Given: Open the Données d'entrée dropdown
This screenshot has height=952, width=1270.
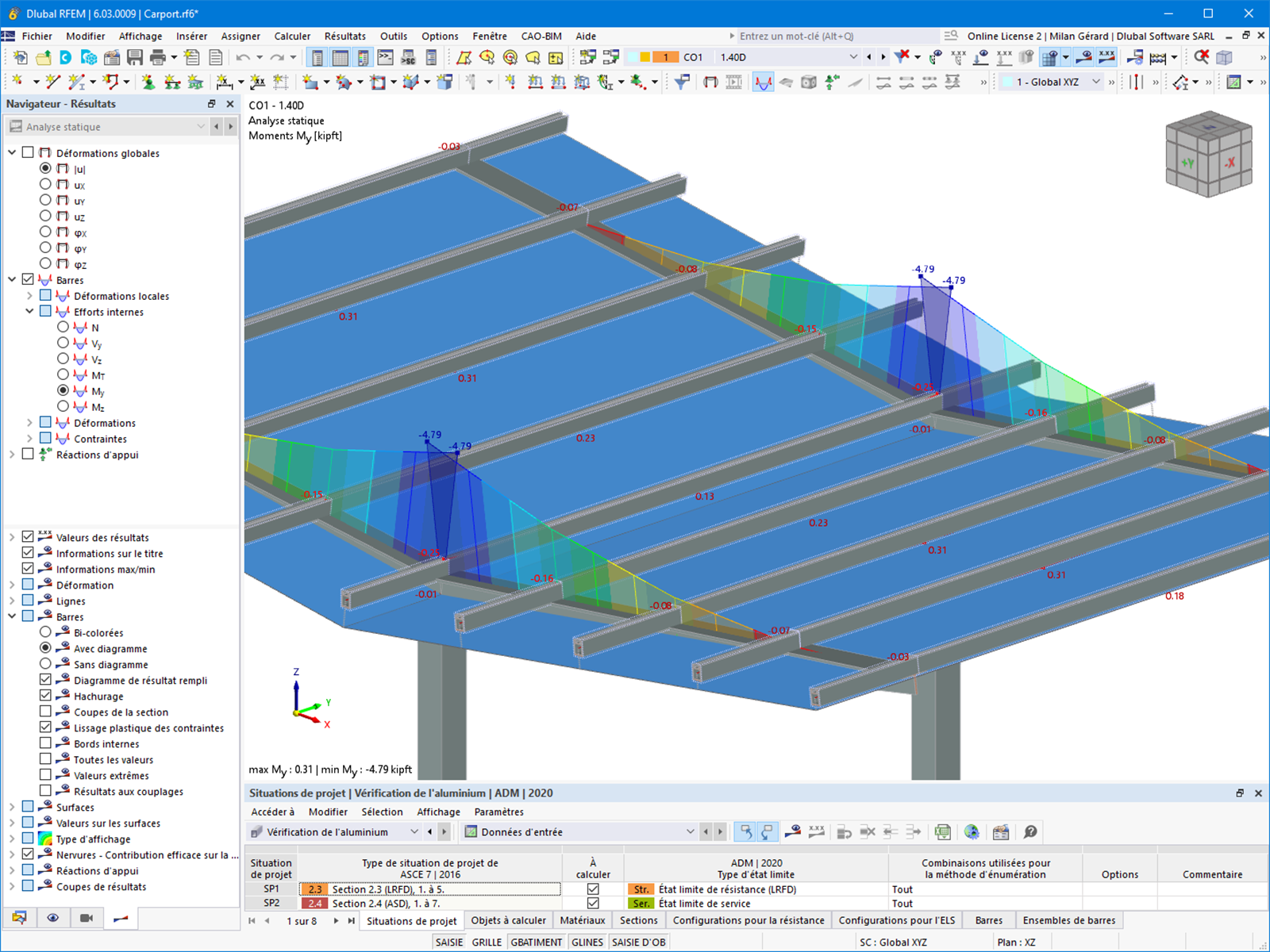Looking at the screenshot, I should tap(690, 831).
